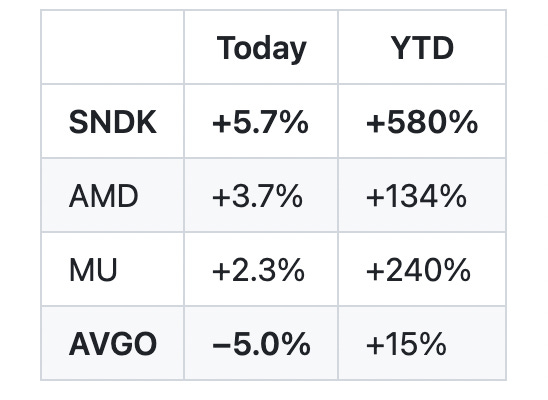Viewport: 548px width, 400px height.
Task: Click SNDK's +5.7% today value
Action: 261,121
